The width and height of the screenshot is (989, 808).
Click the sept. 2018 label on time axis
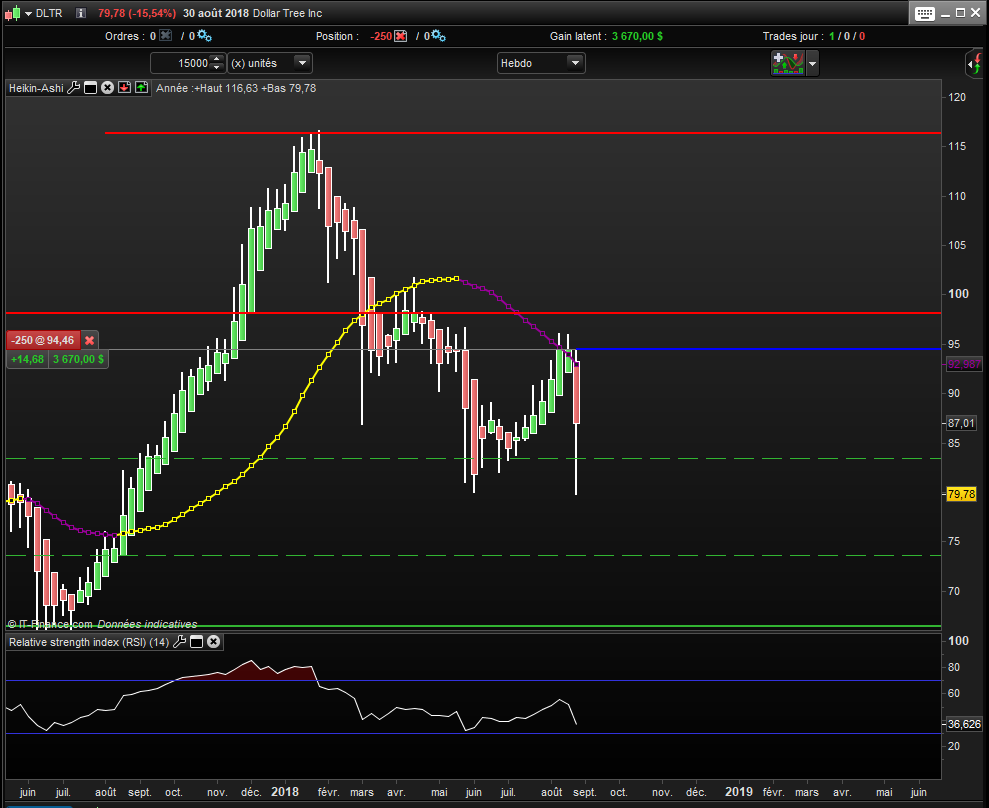(x=585, y=792)
